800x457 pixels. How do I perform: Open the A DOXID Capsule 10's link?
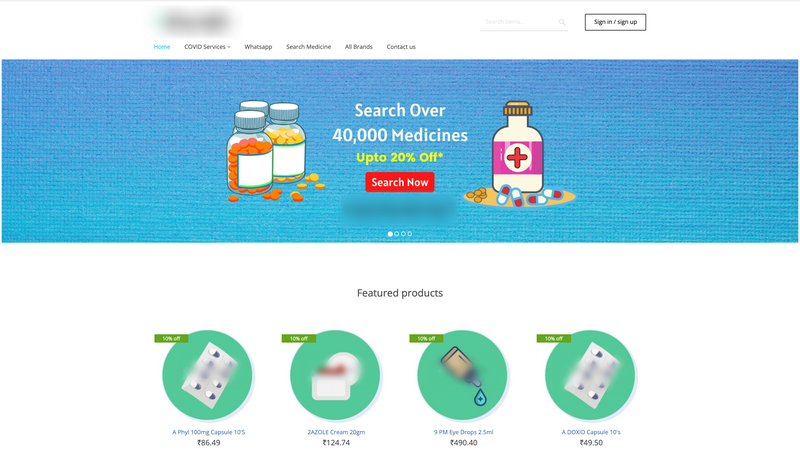[x=591, y=432]
